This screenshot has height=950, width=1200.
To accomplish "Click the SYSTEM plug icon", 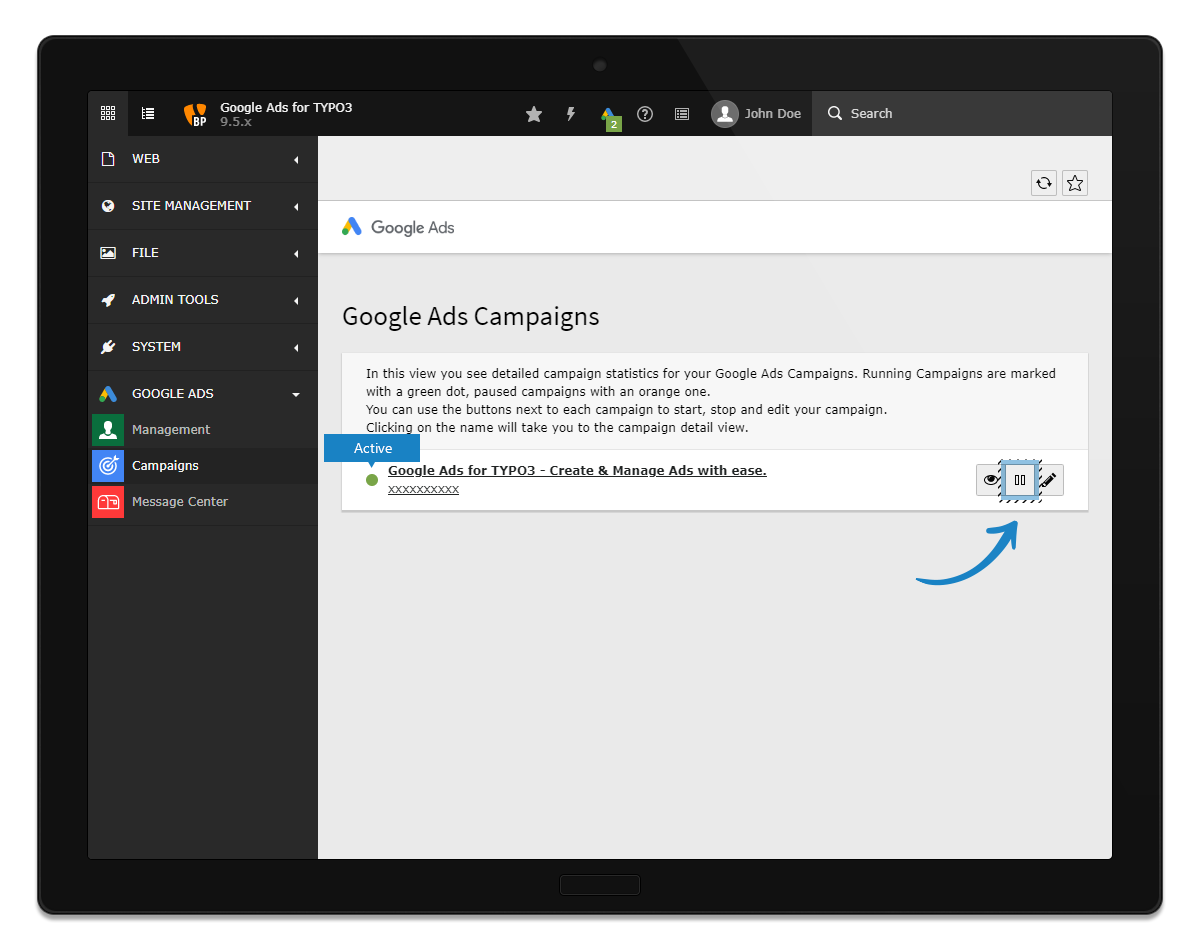I will tap(108, 347).
